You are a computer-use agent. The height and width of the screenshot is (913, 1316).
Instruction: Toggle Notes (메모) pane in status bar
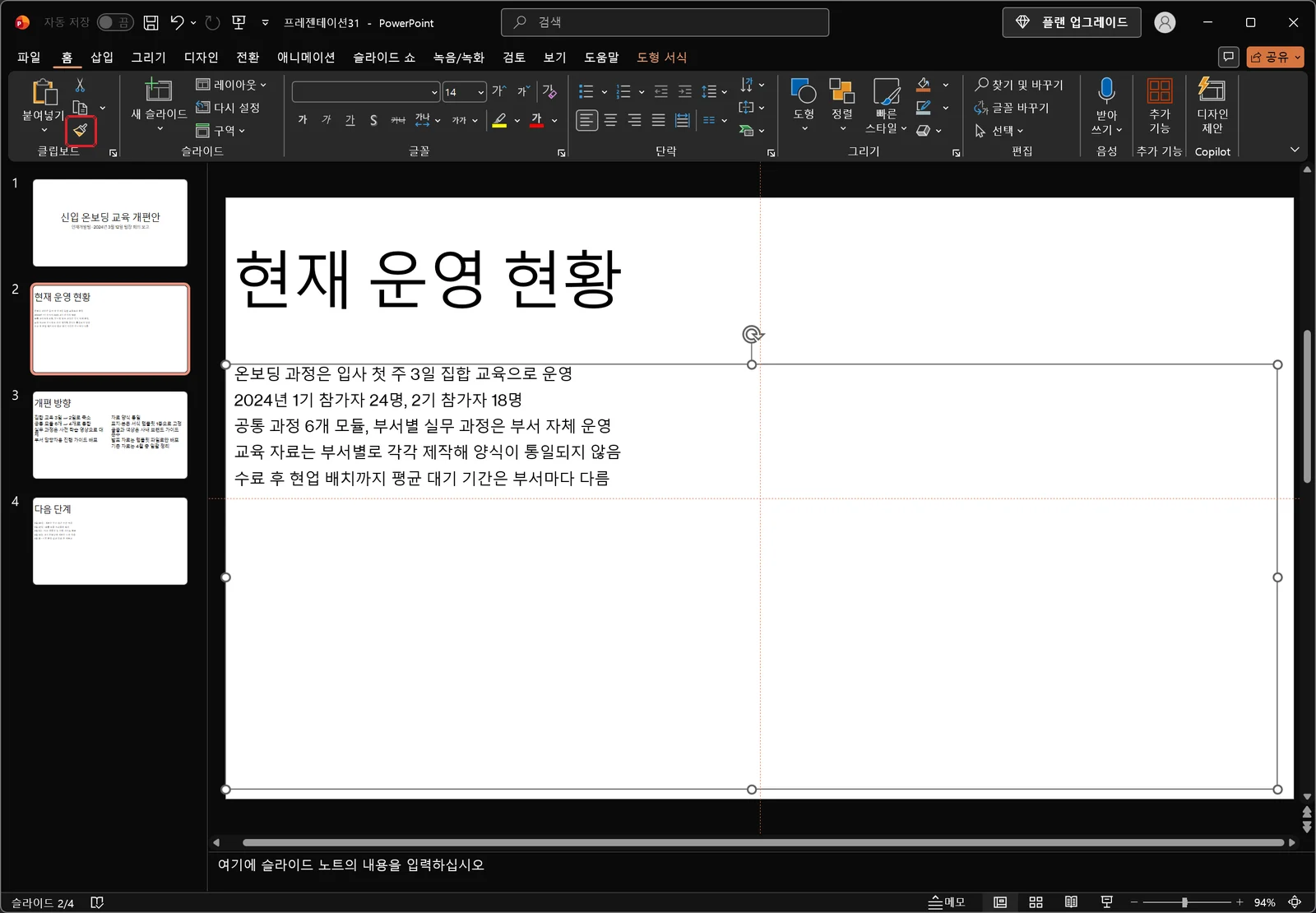pos(946,902)
